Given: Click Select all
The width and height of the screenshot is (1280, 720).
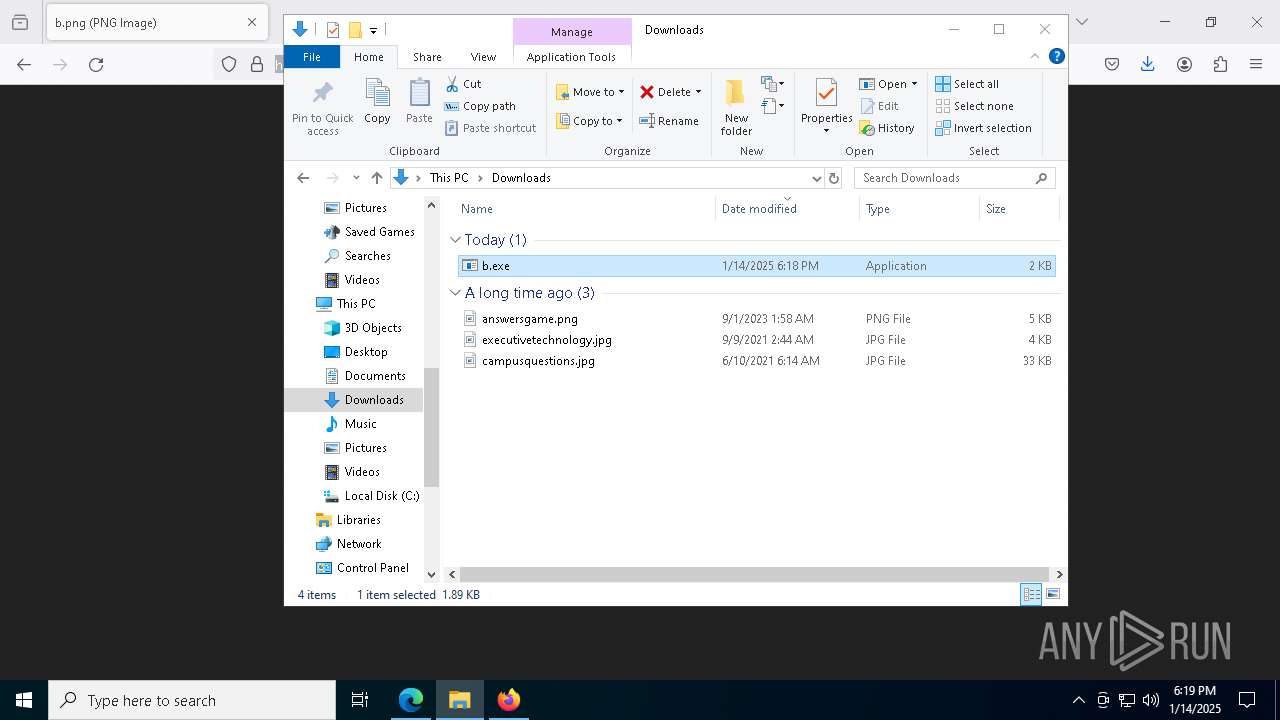Looking at the screenshot, I should tap(967, 84).
